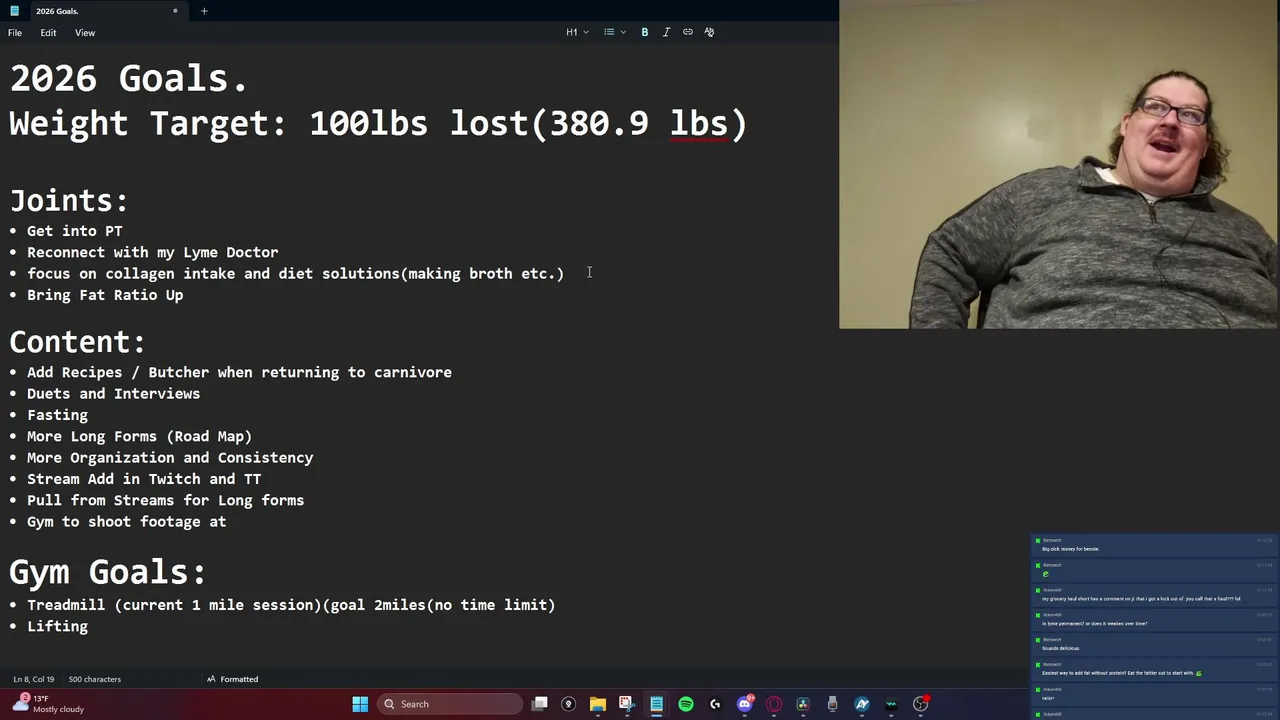The image size is (1280, 720).
Task: Click the Notepad taskbar icon
Action: point(656,704)
